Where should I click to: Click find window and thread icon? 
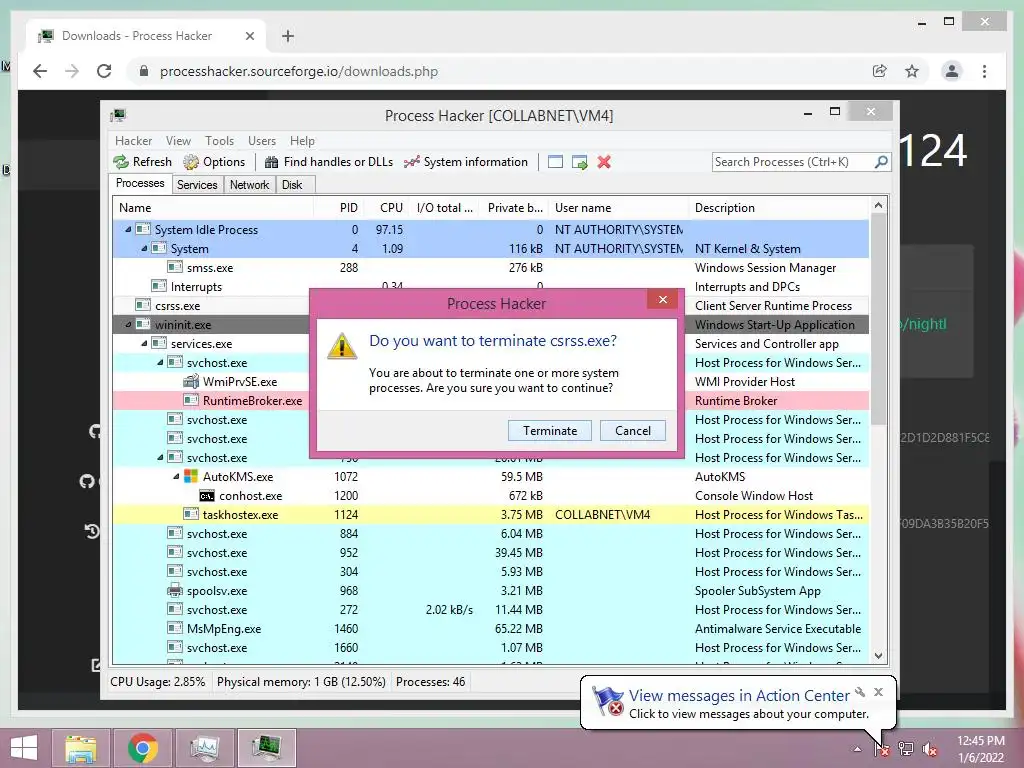[579, 162]
